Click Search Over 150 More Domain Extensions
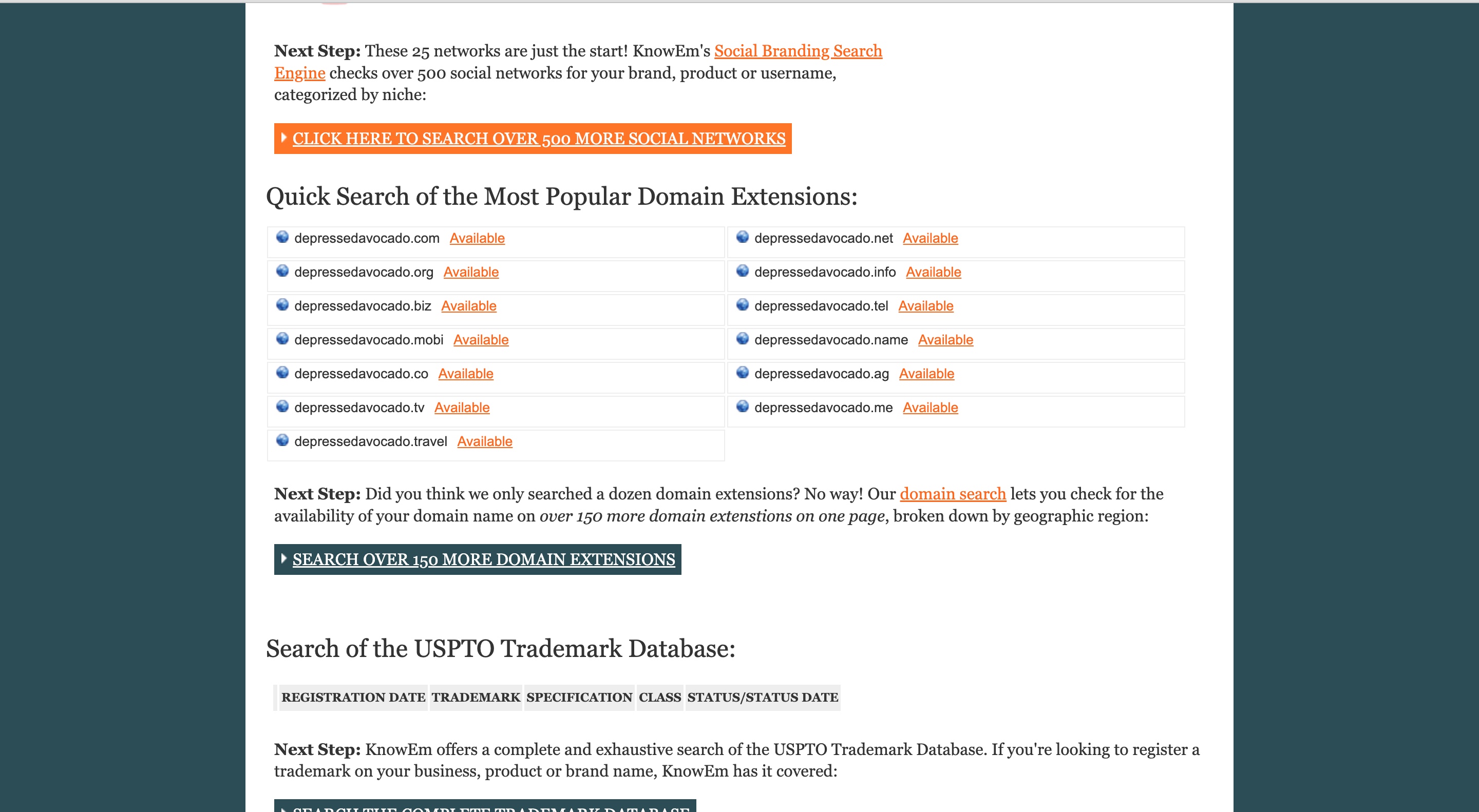Screen dimensions: 1479x812 [x=483, y=559]
